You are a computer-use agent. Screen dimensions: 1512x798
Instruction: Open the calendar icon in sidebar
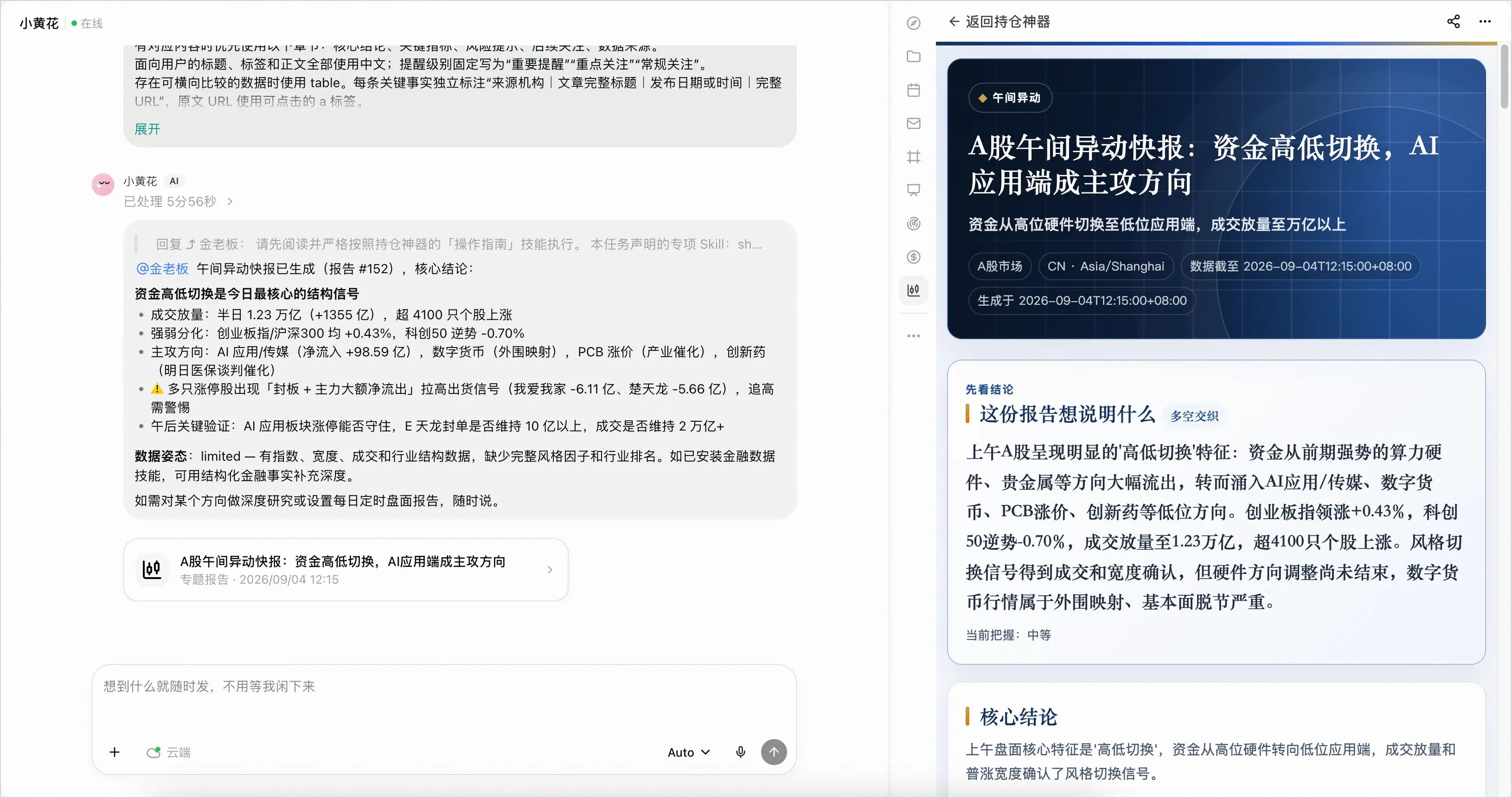[x=913, y=90]
